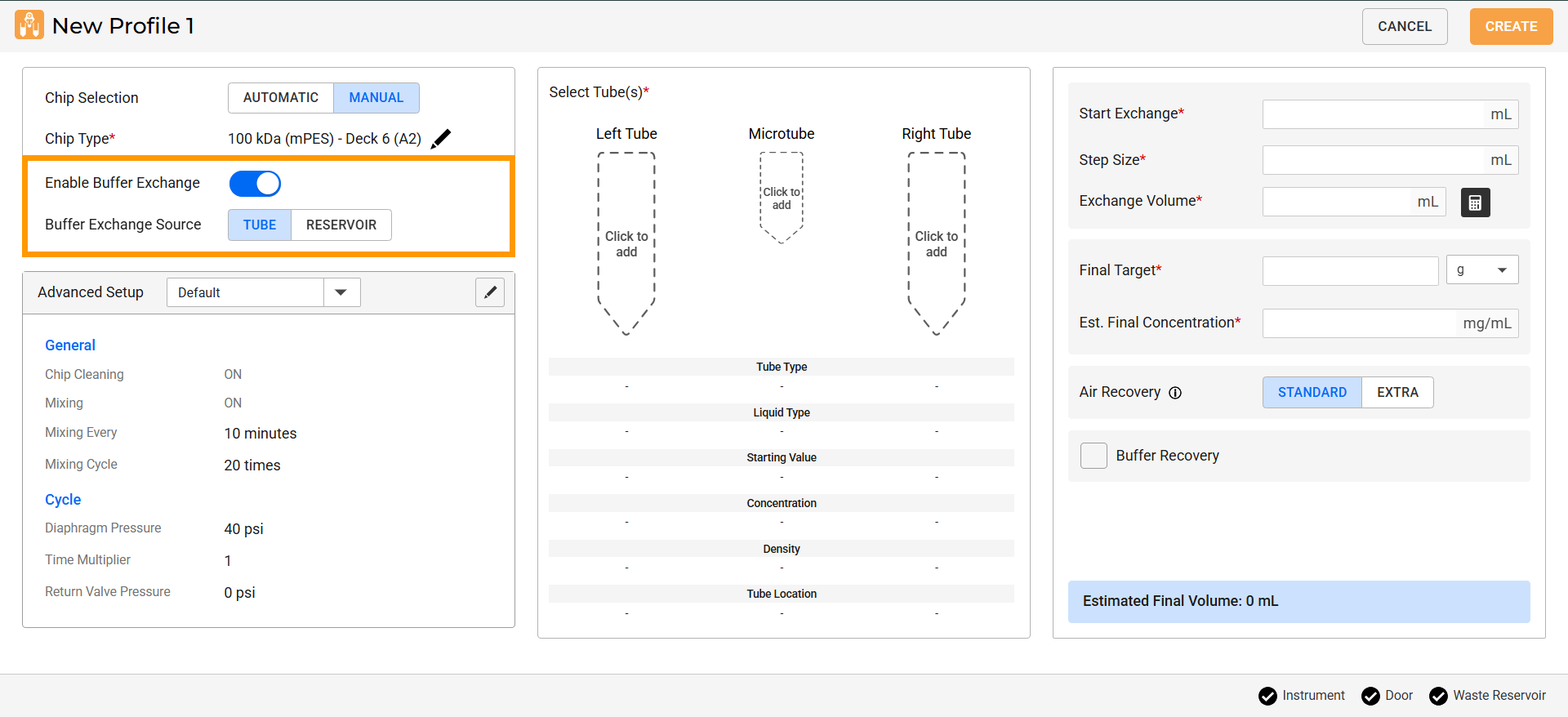The image size is (1568, 717).
Task: Click the CANCEL button
Action: click(1404, 27)
